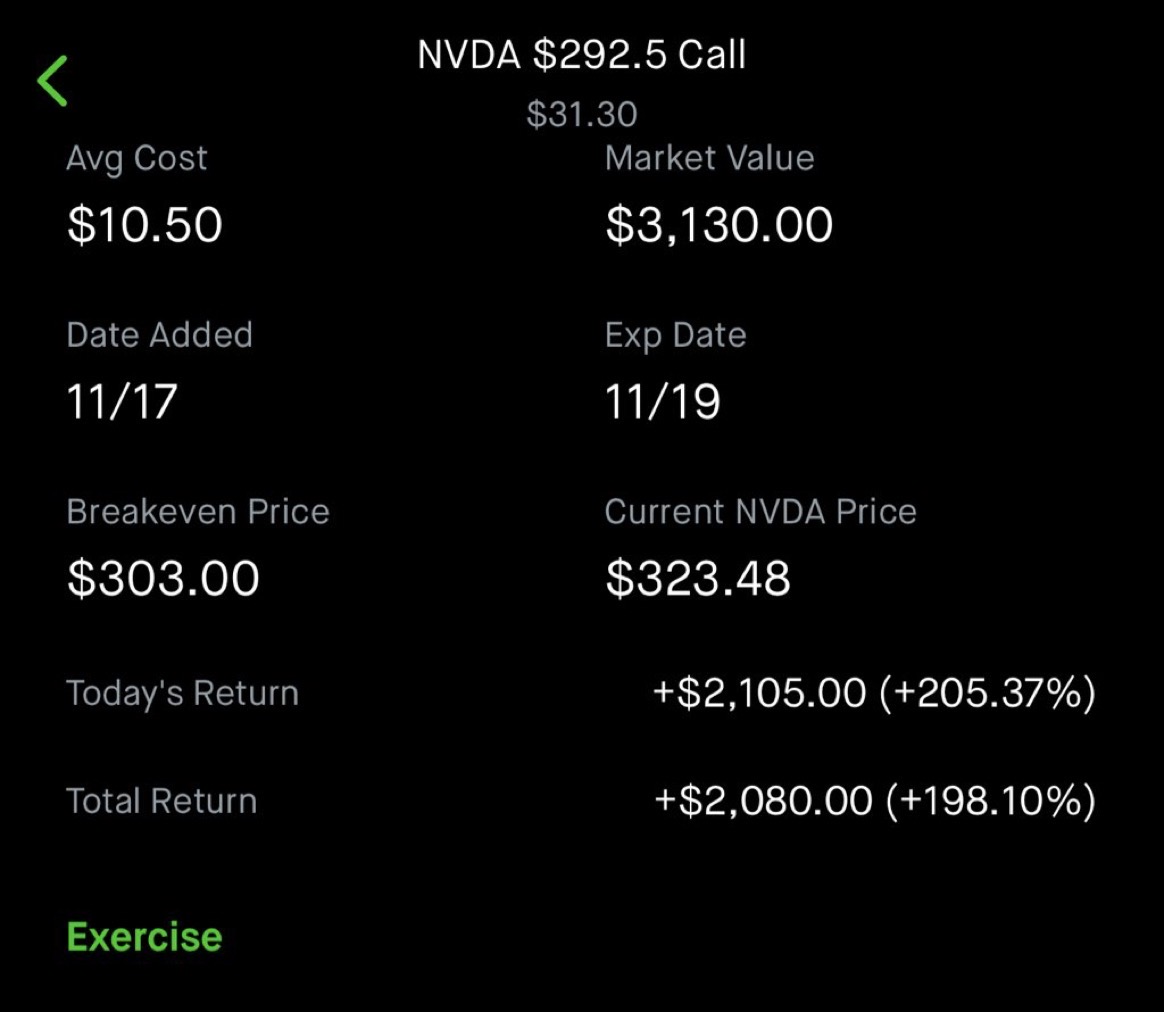Select the $10.50 average cost value
This screenshot has height=1012, width=1164.
(x=144, y=224)
